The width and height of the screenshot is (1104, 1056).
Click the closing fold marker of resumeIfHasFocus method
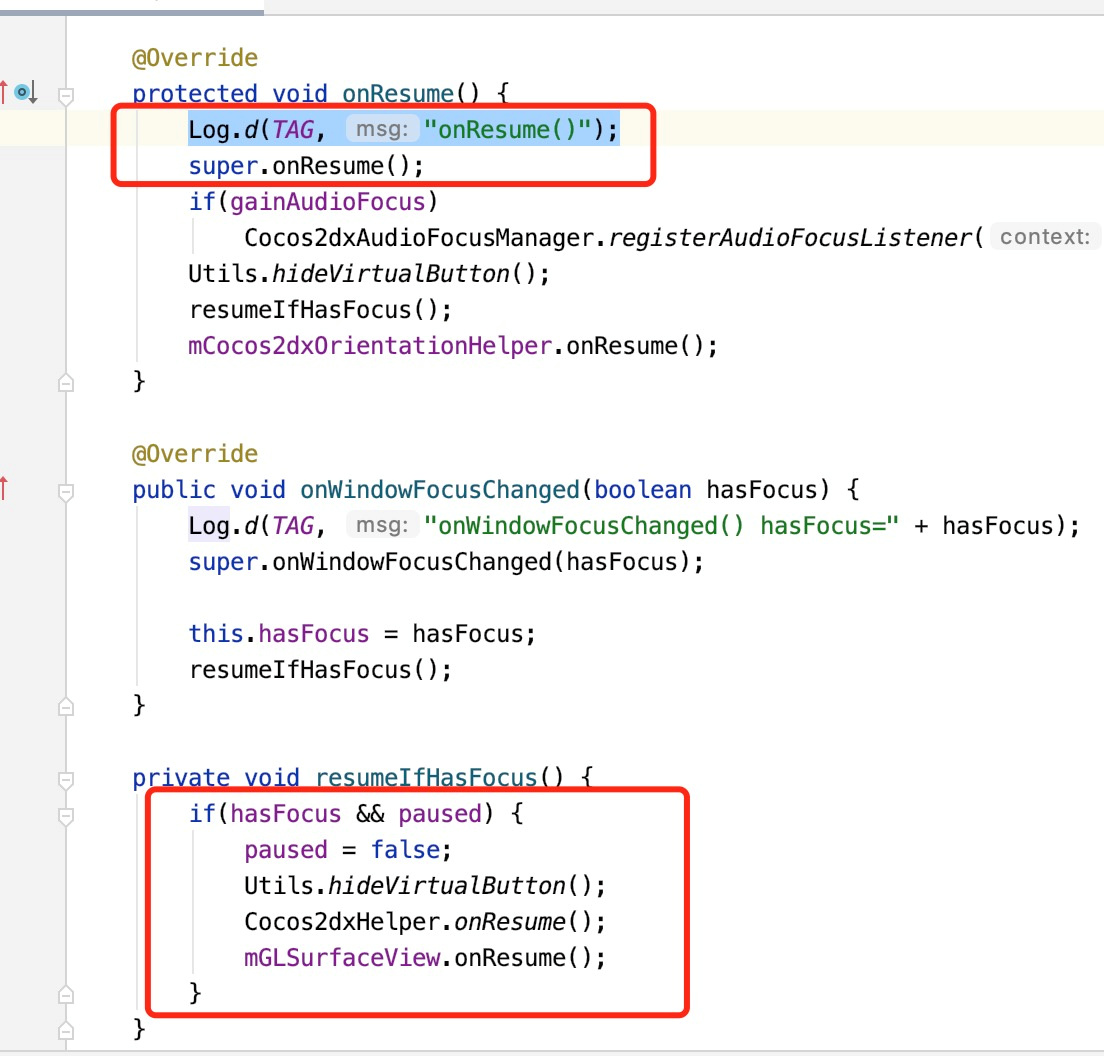(x=65, y=1030)
